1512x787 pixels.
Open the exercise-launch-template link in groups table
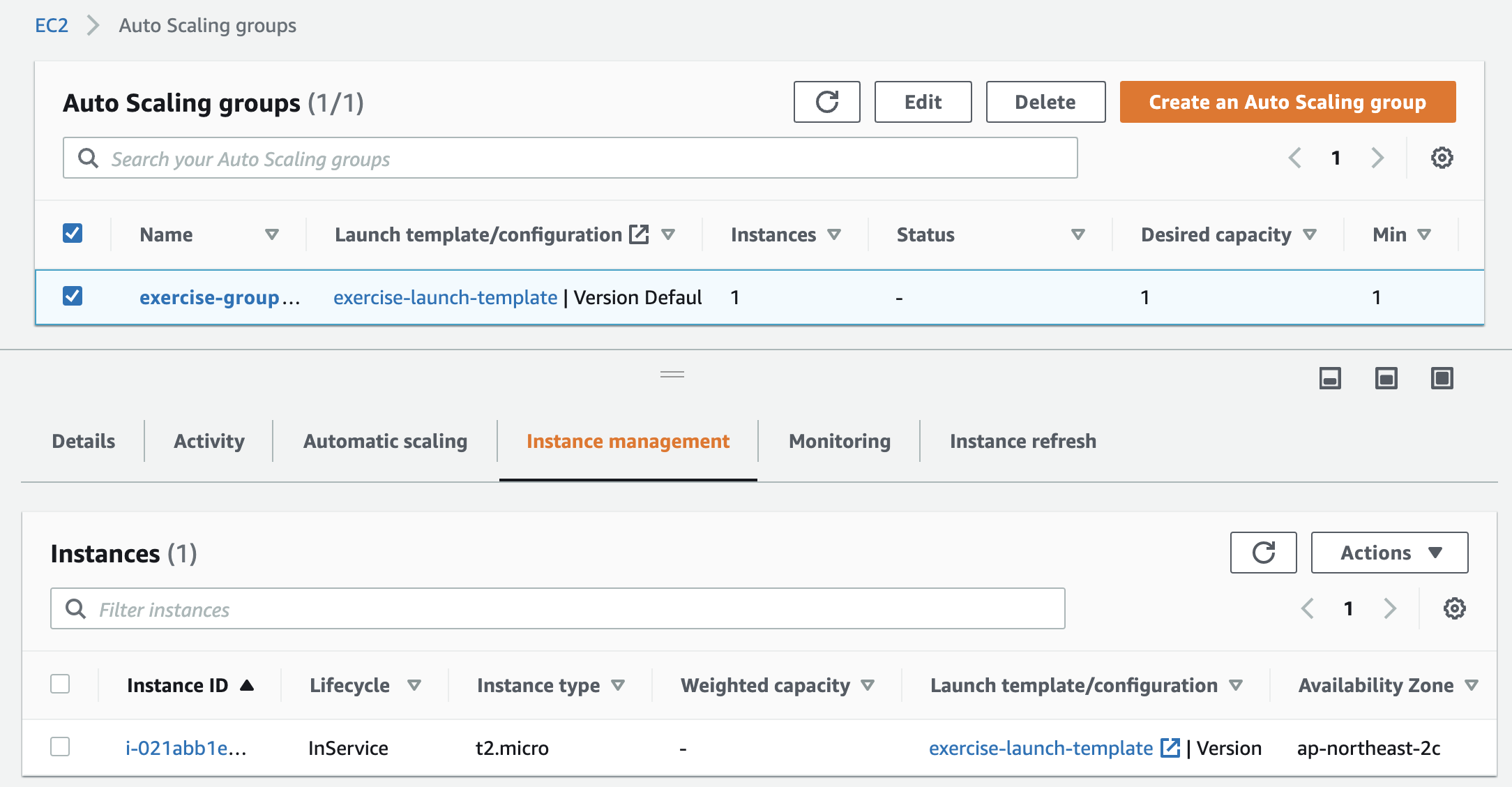[x=445, y=297]
